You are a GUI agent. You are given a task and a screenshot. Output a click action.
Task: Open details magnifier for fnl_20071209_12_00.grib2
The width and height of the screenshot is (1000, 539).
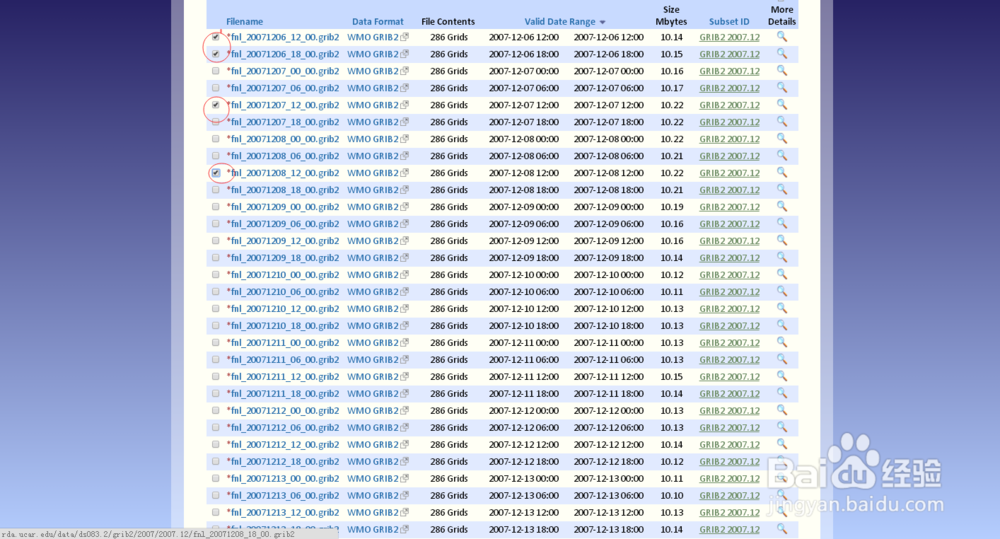(782, 240)
